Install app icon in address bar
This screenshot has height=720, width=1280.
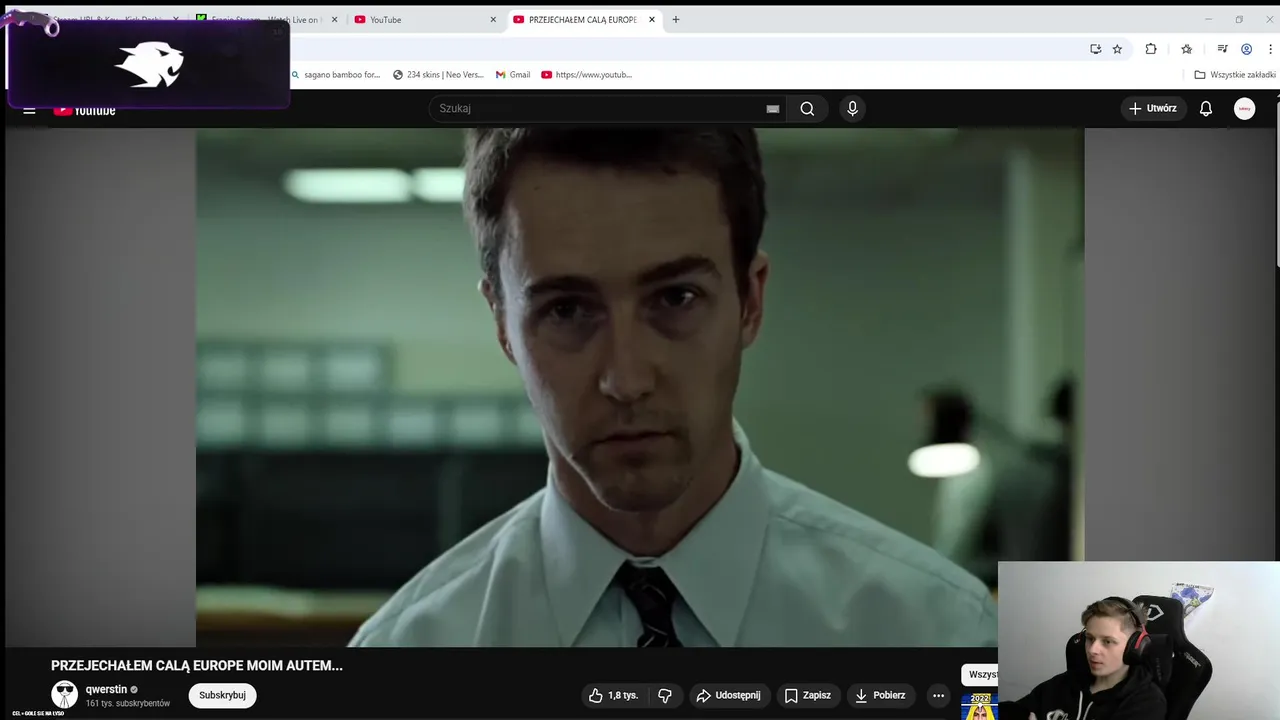coord(1095,49)
